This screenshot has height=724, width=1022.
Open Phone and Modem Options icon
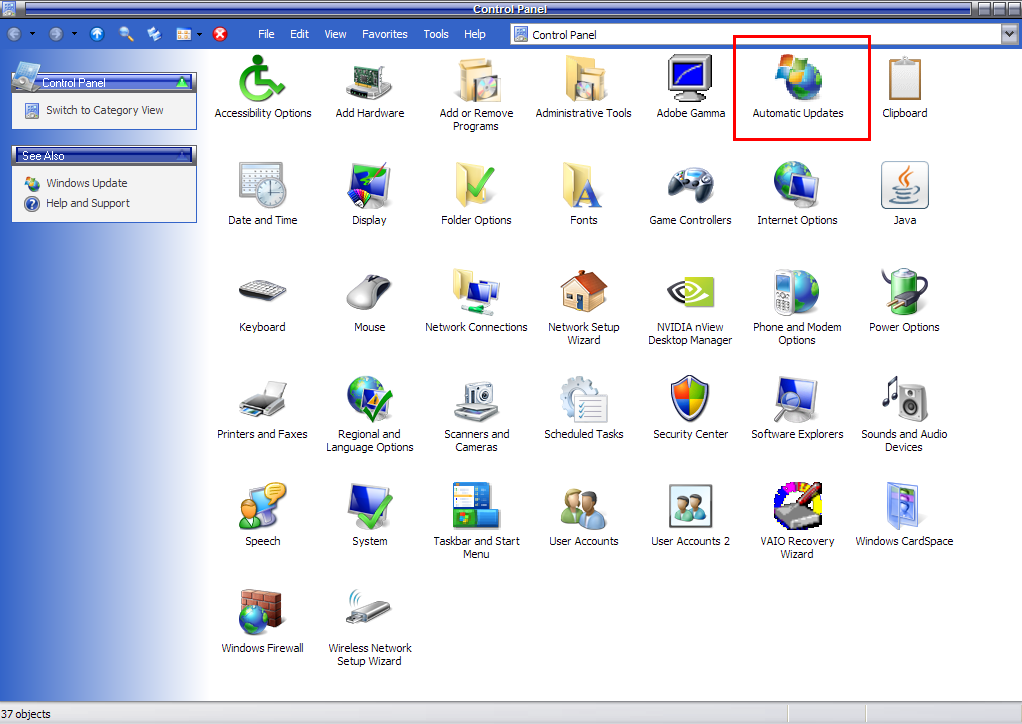coord(796,292)
